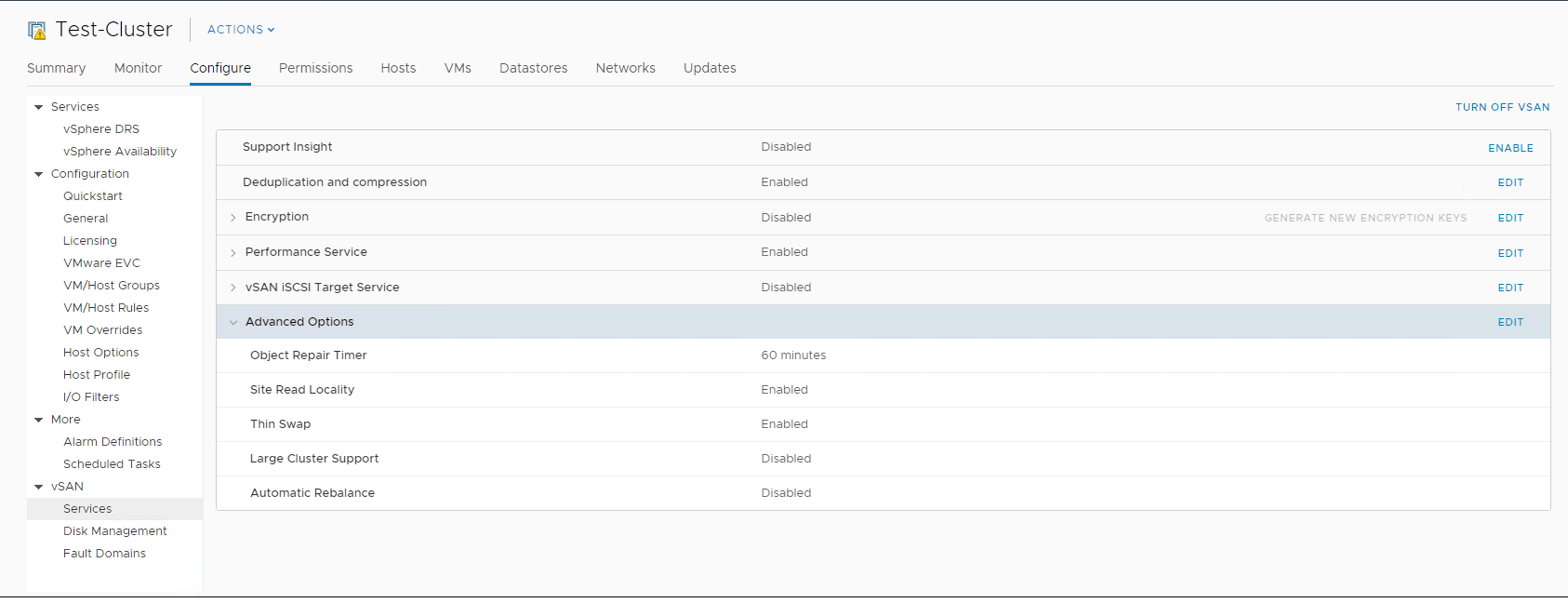Collapse the Services tree section
The width and height of the screenshot is (1568, 603).
pos(39,107)
